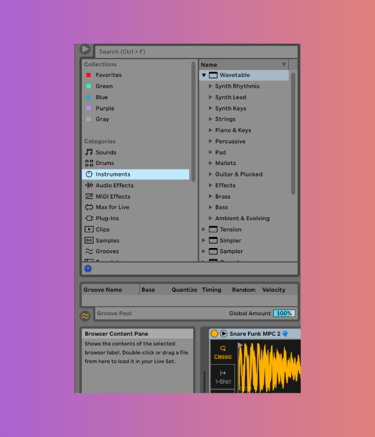Select the Pad folder row
Screen dimensions: 375x437
[x=245, y=152]
